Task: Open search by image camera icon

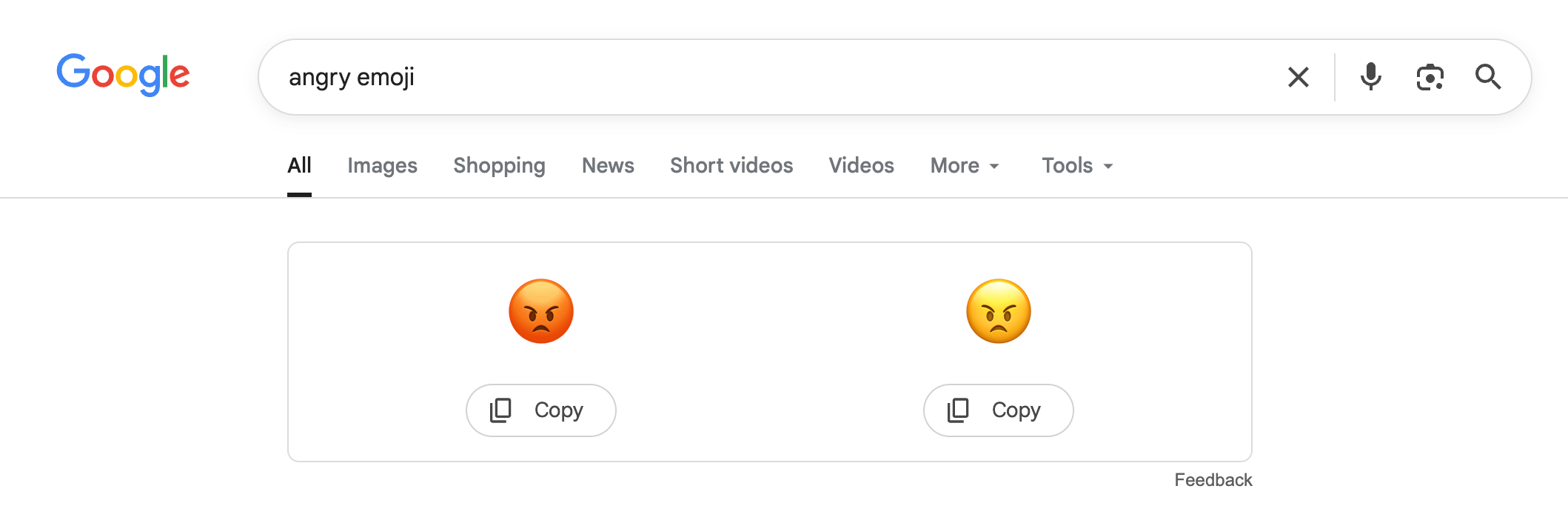Action: point(1430,77)
